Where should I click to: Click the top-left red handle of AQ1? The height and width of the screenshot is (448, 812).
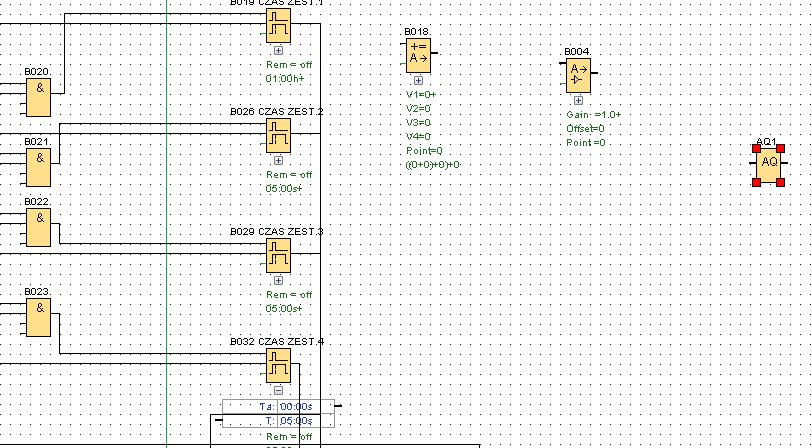tap(757, 149)
